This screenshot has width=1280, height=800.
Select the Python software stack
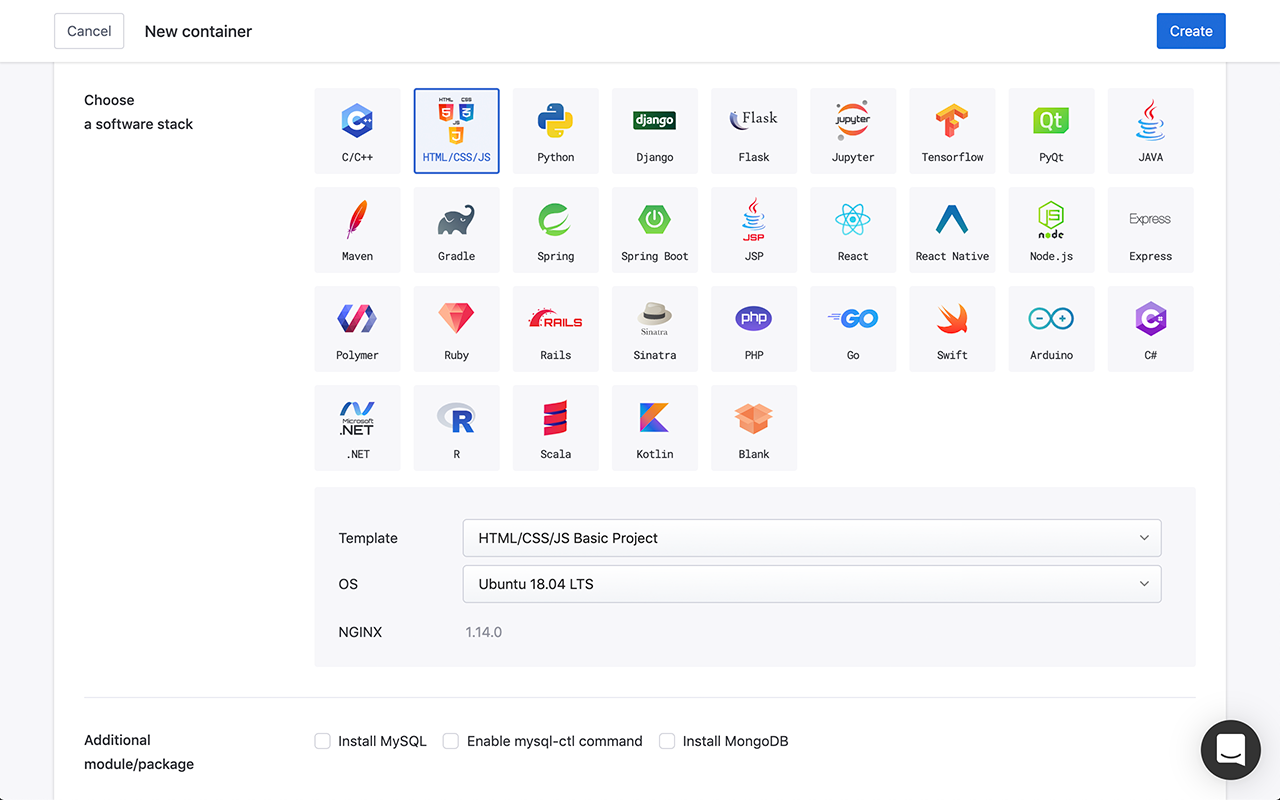click(555, 130)
